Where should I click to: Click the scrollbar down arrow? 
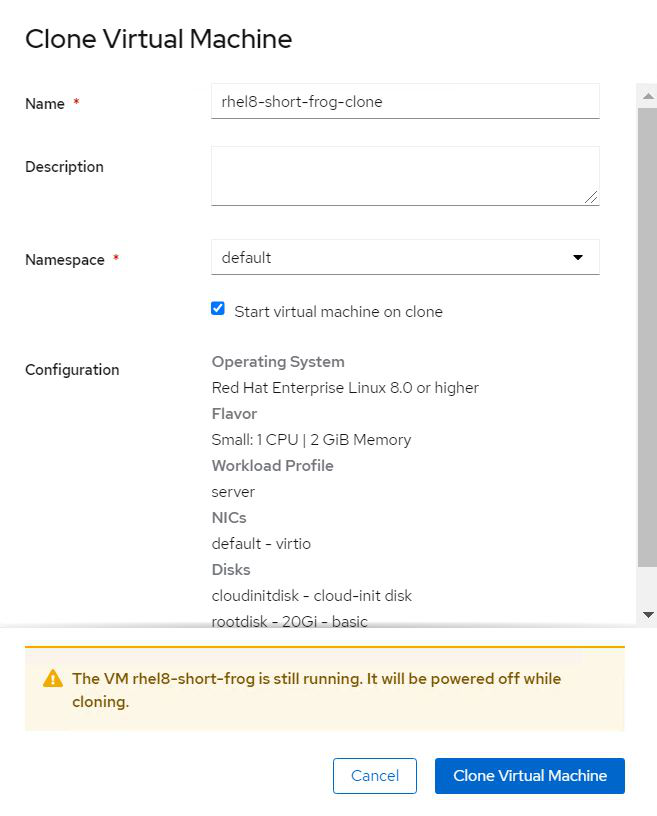pos(648,615)
